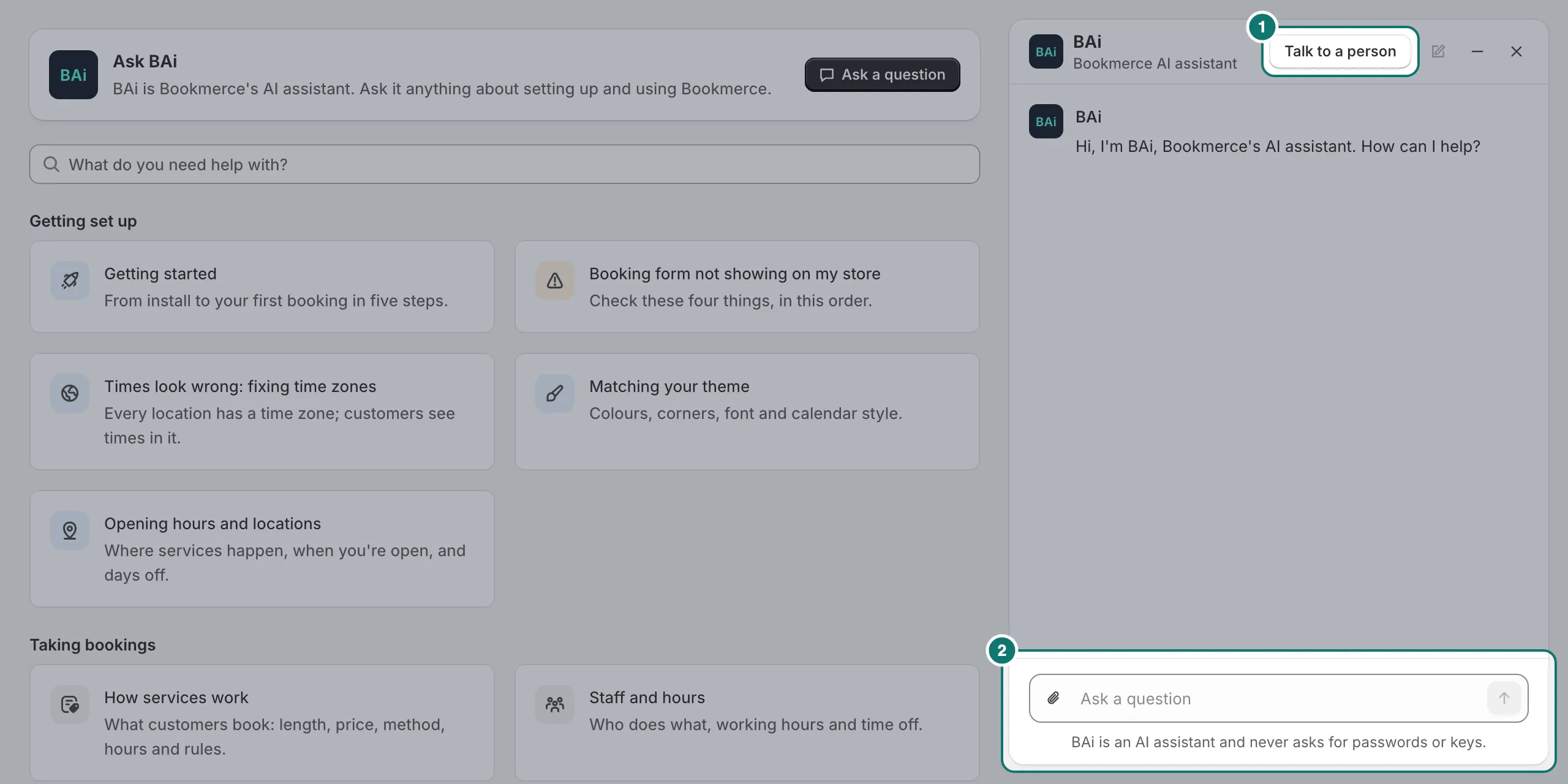Click the paperclip attach icon

coord(1053,698)
